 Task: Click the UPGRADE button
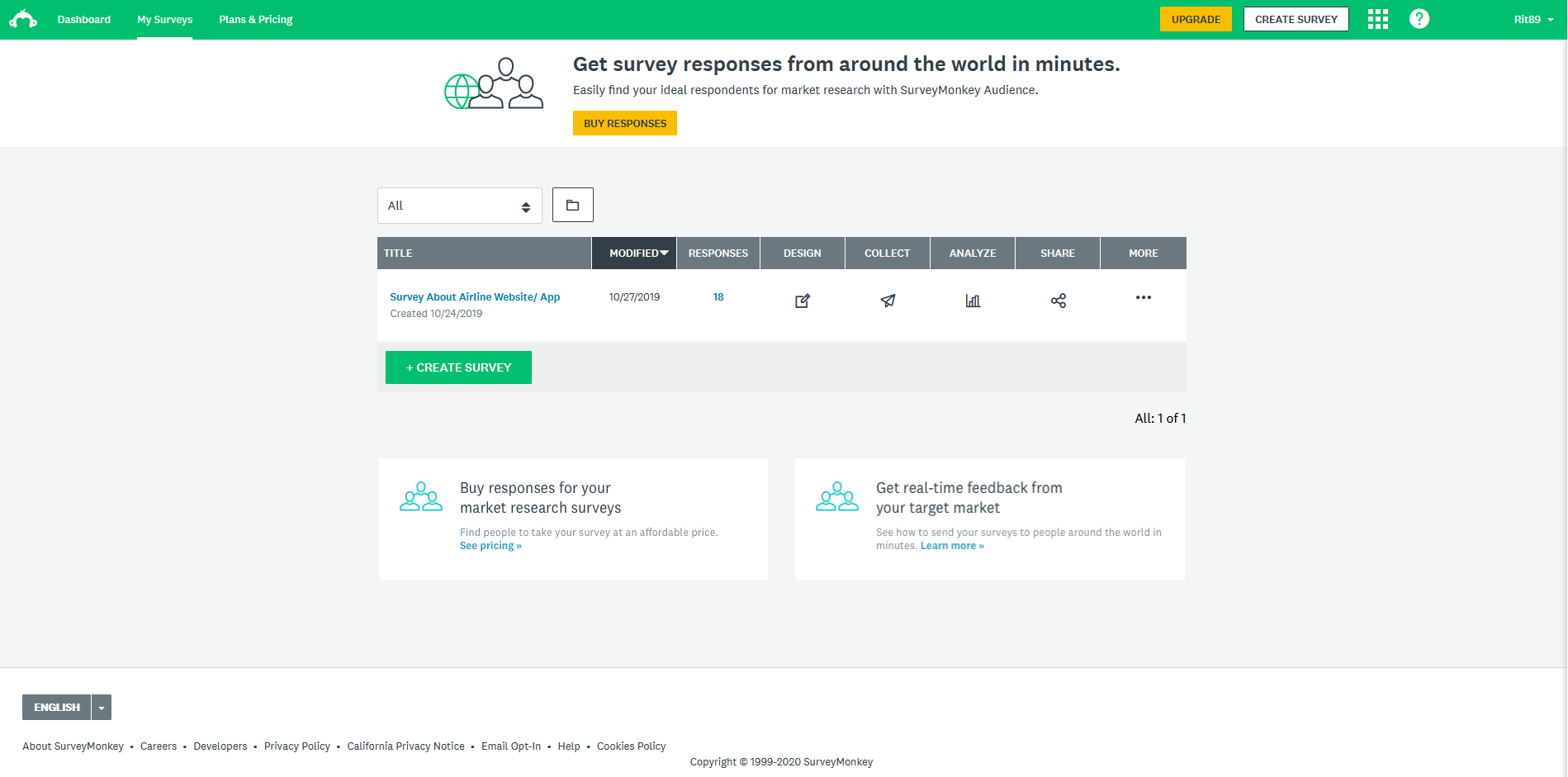[1196, 18]
